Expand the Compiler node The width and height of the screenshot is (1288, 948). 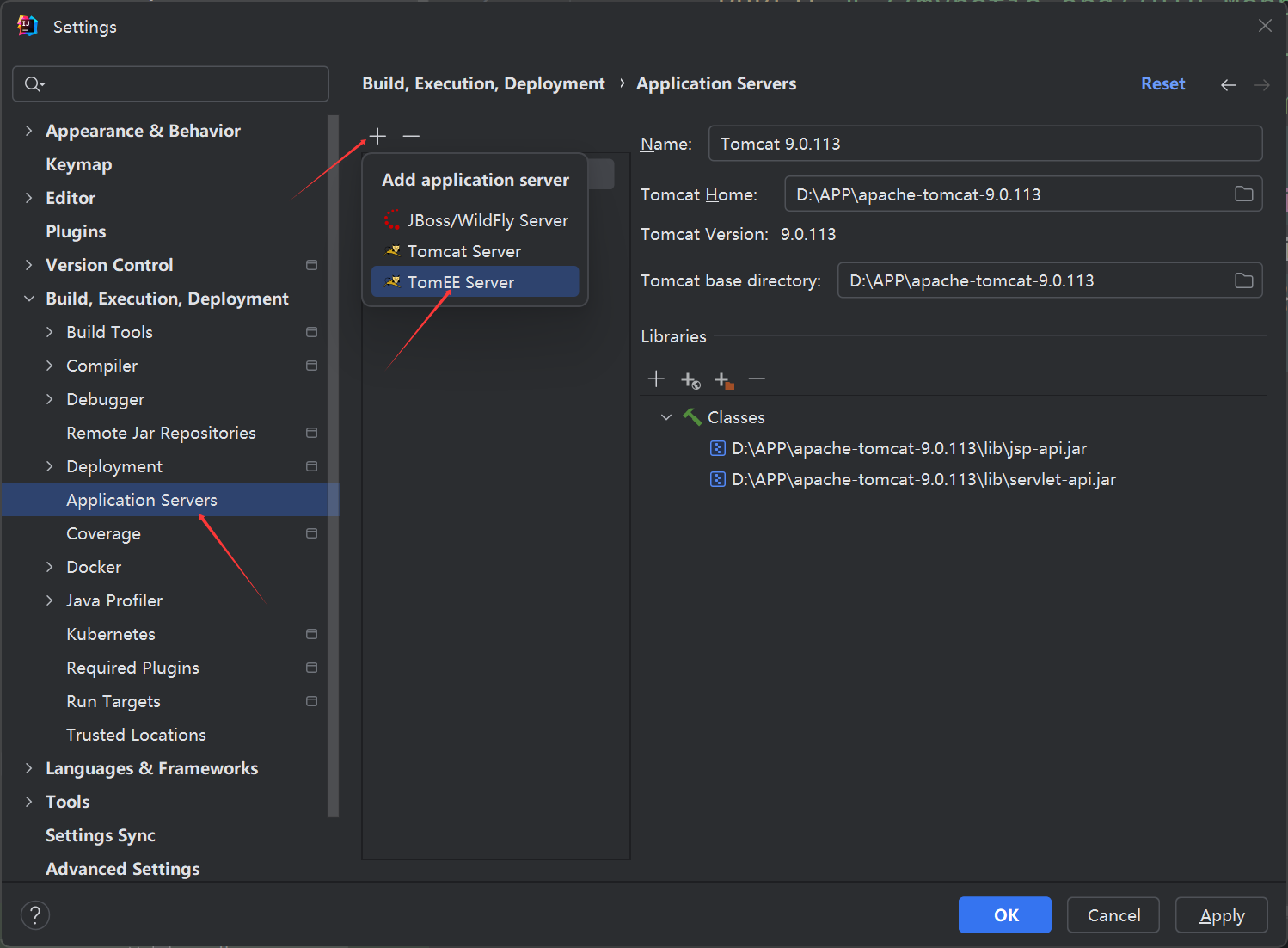coord(49,366)
